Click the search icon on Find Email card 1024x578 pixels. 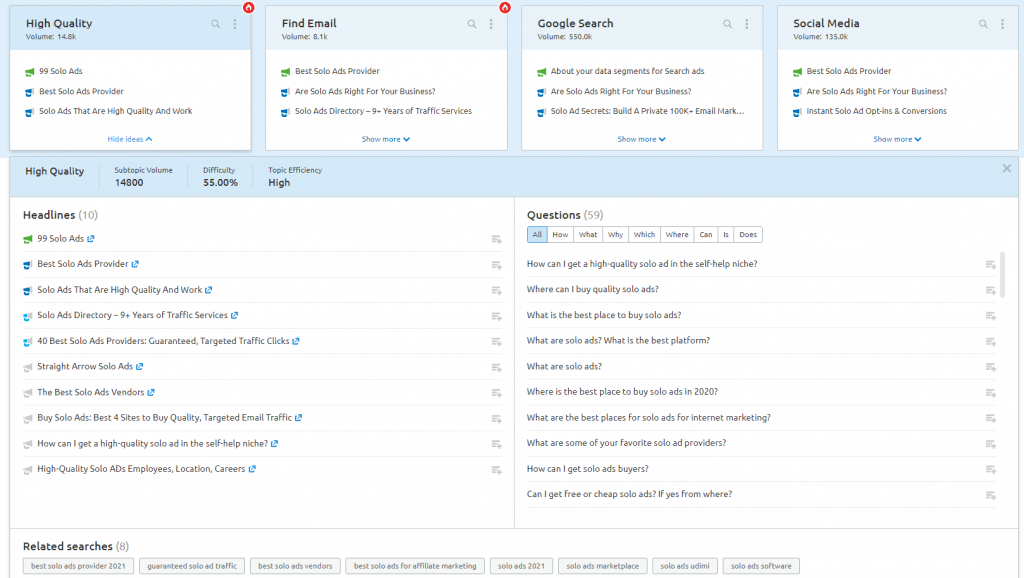coord(472,24)
